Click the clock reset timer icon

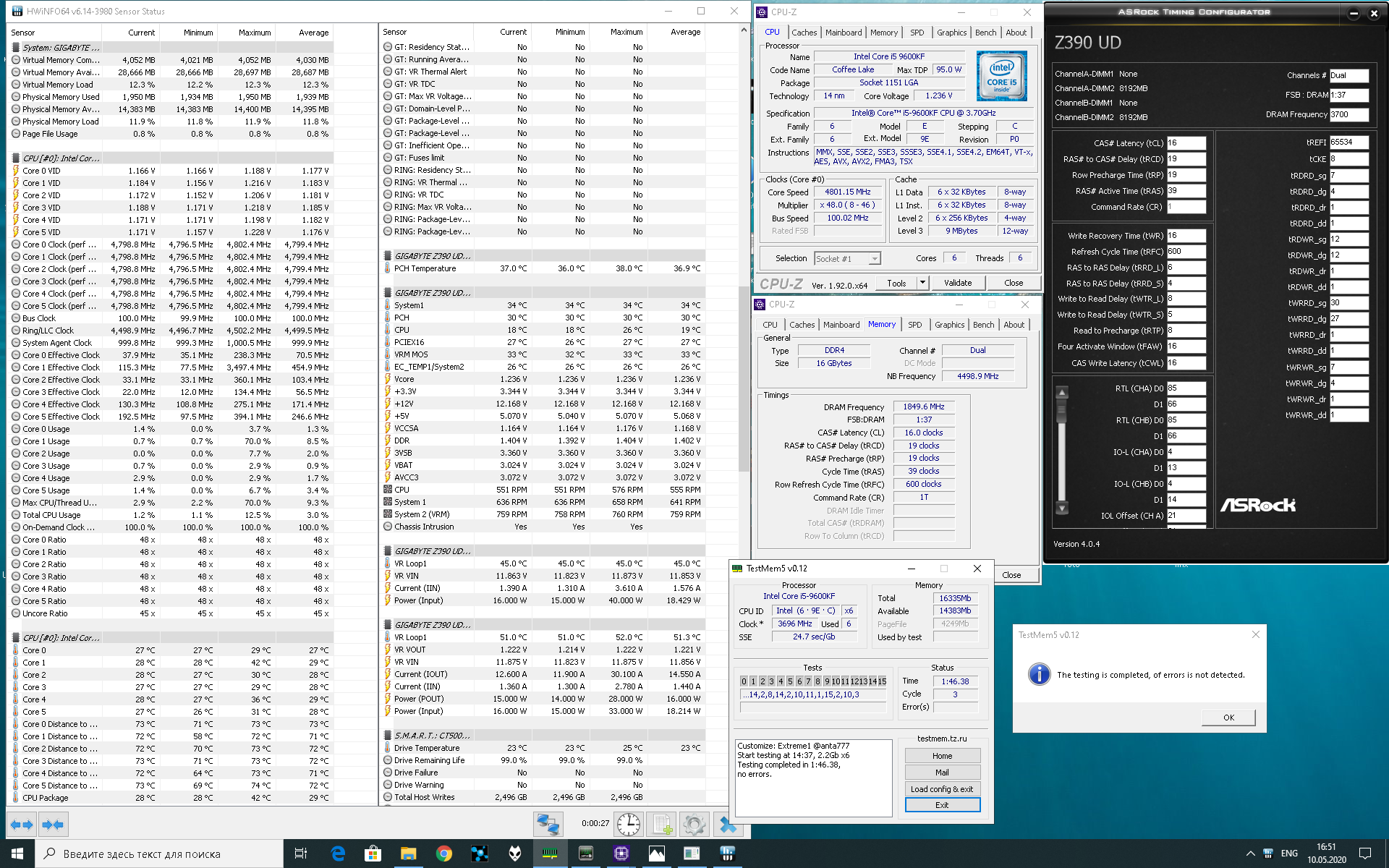[628, 825]
